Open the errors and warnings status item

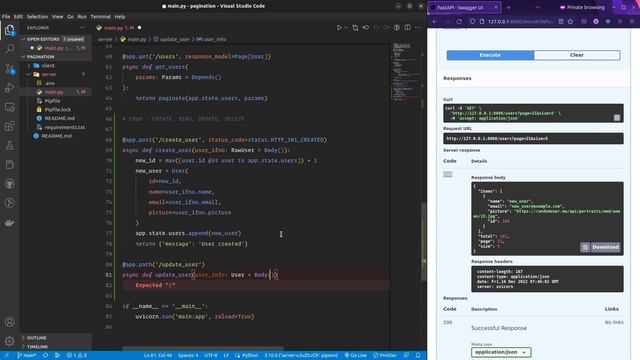(77, 356)
